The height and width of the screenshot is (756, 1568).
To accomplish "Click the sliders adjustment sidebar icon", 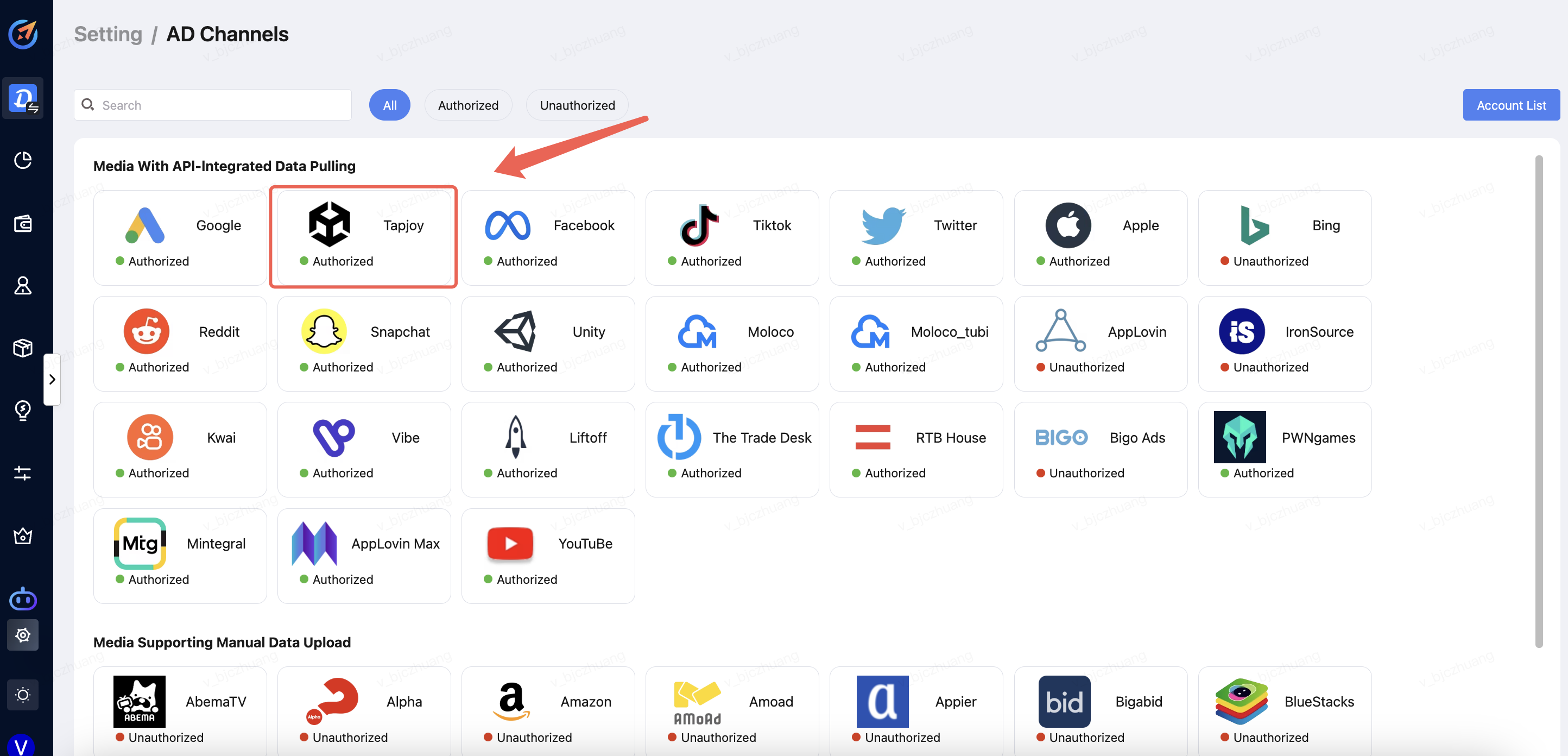I will (22, 473).
